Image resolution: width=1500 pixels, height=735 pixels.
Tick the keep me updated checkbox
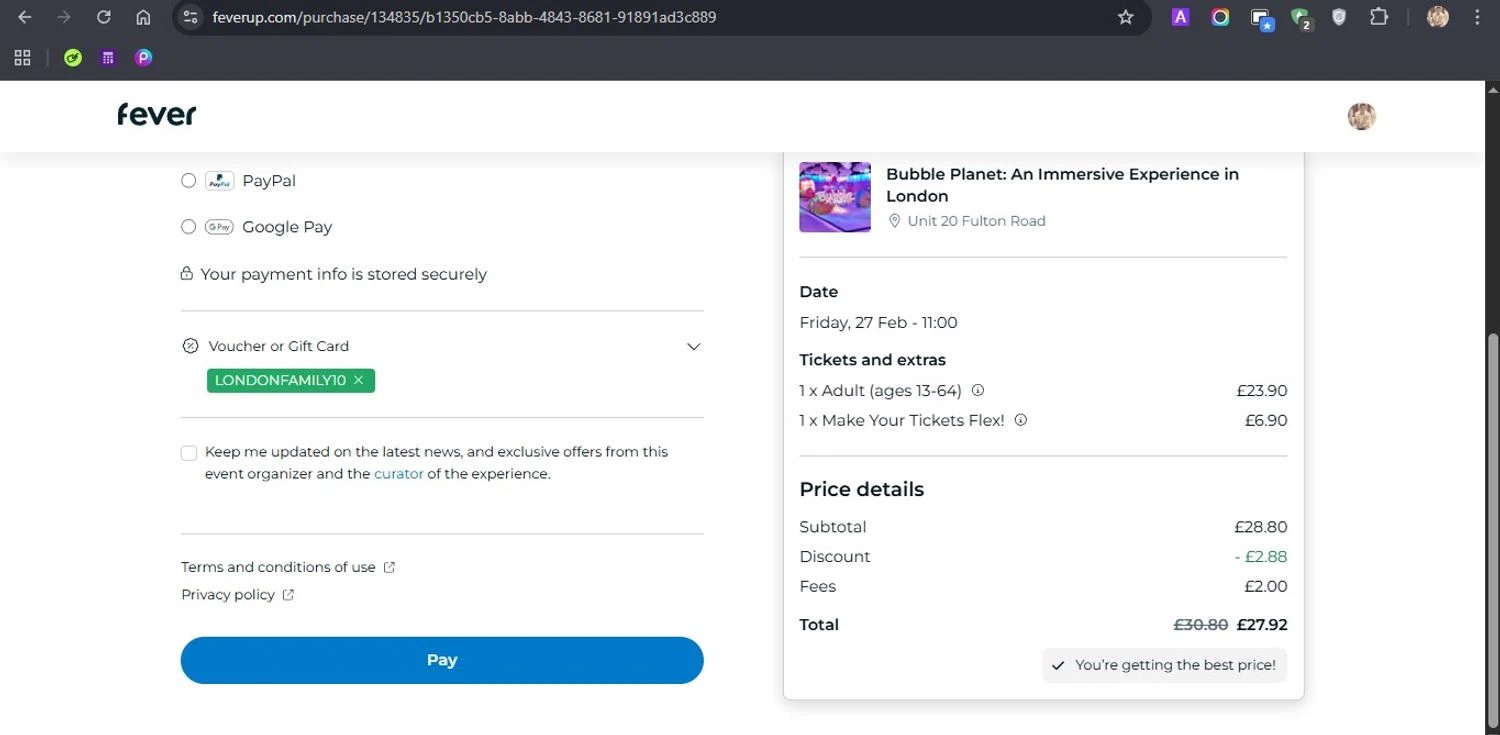pos(189,453)
